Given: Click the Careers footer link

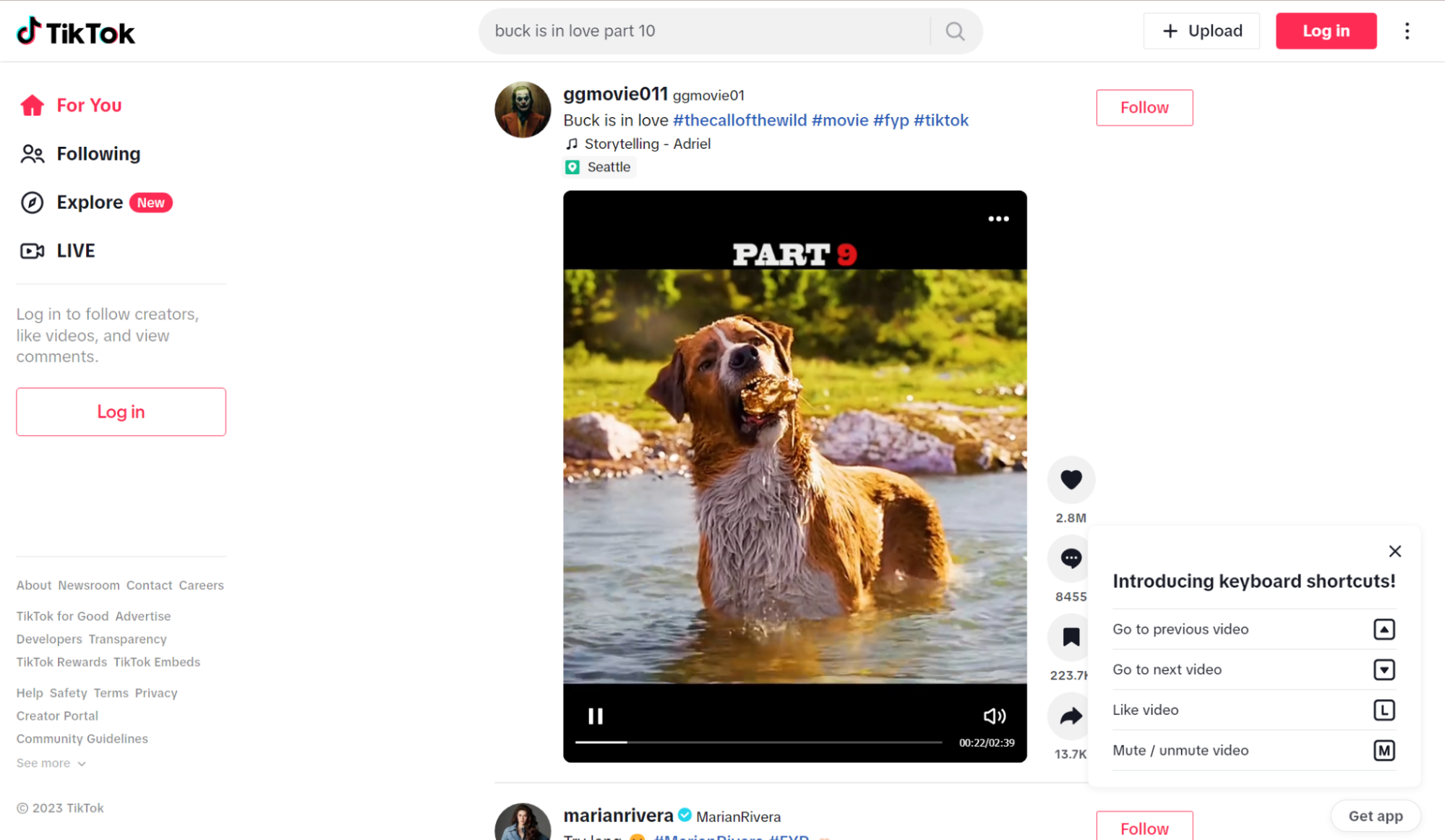Looking at the screenshot, I should [201, 586].
